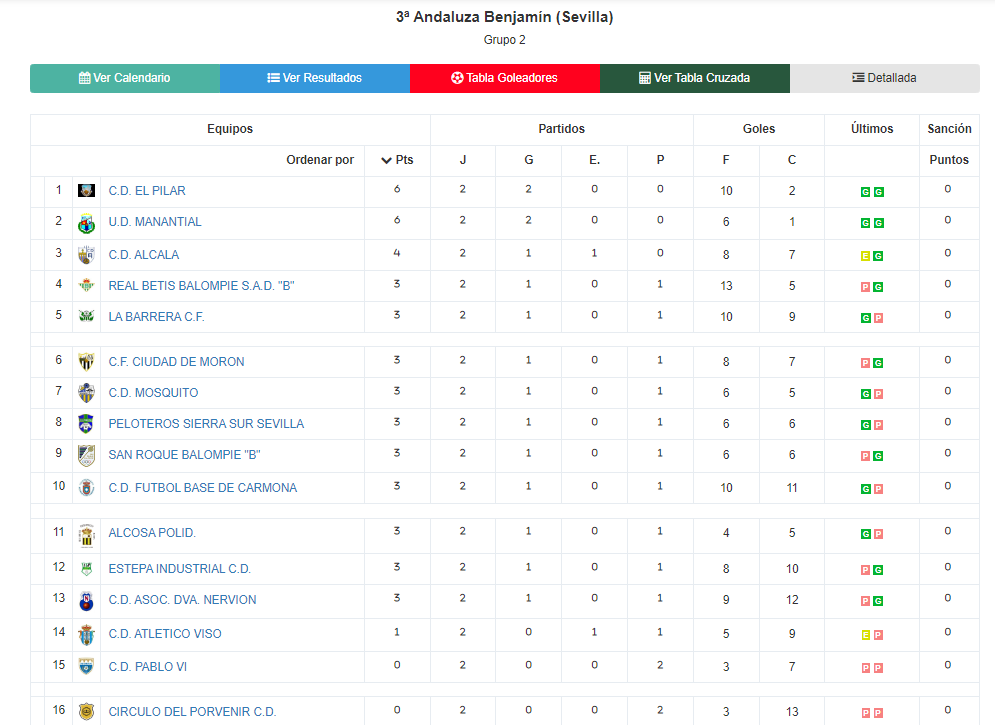Click the red P result badge for La Barrera C.F.
995x725 pixels.
pyautogui.click(x=878, y=318)
